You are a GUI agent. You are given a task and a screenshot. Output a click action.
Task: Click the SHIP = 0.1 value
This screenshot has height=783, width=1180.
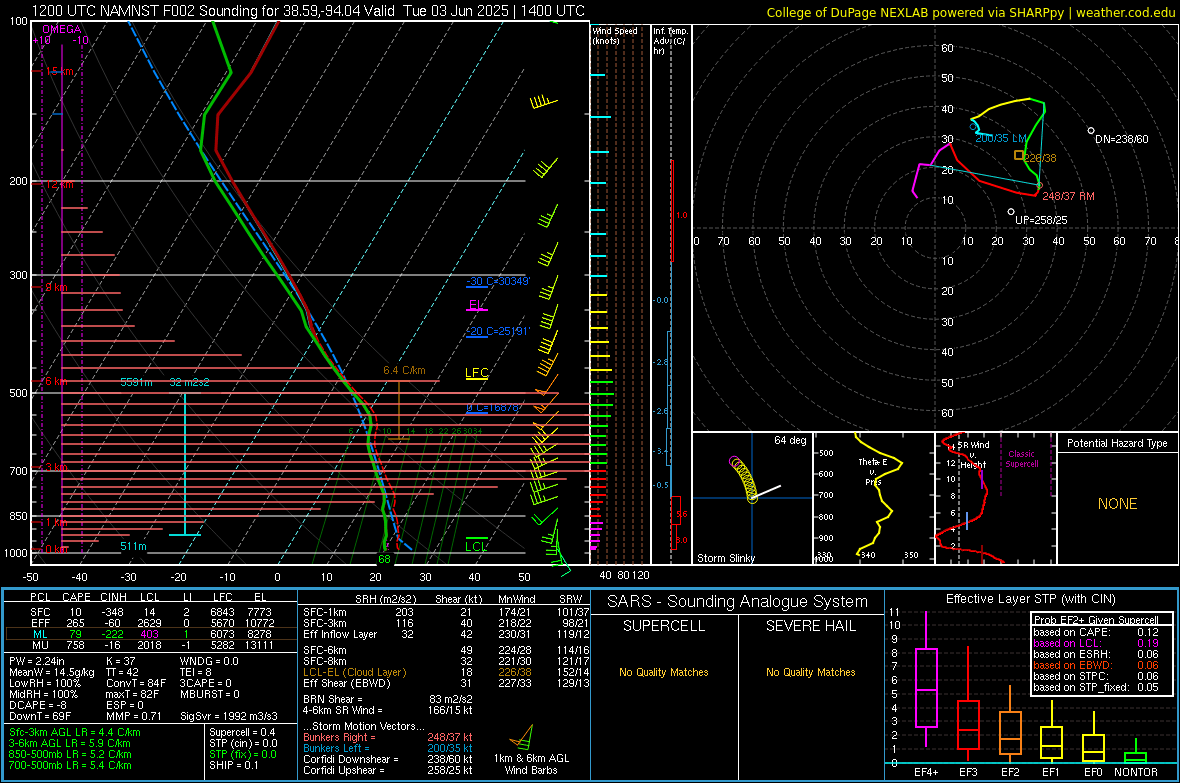click(x=234, y=765)
